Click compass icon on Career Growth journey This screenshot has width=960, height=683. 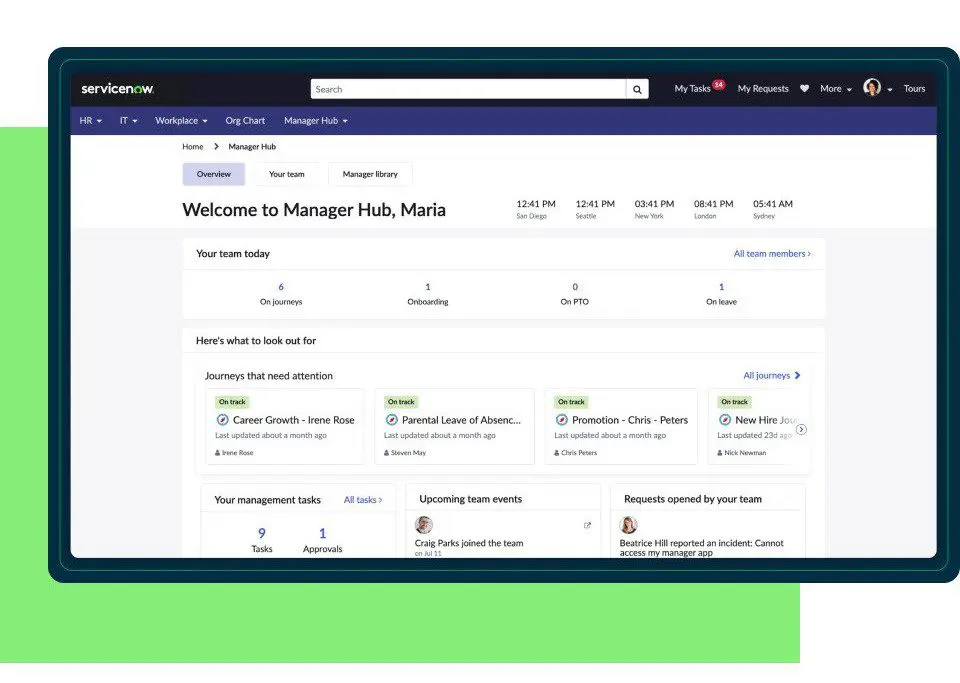pyautogui.click(x=223, y=420)
